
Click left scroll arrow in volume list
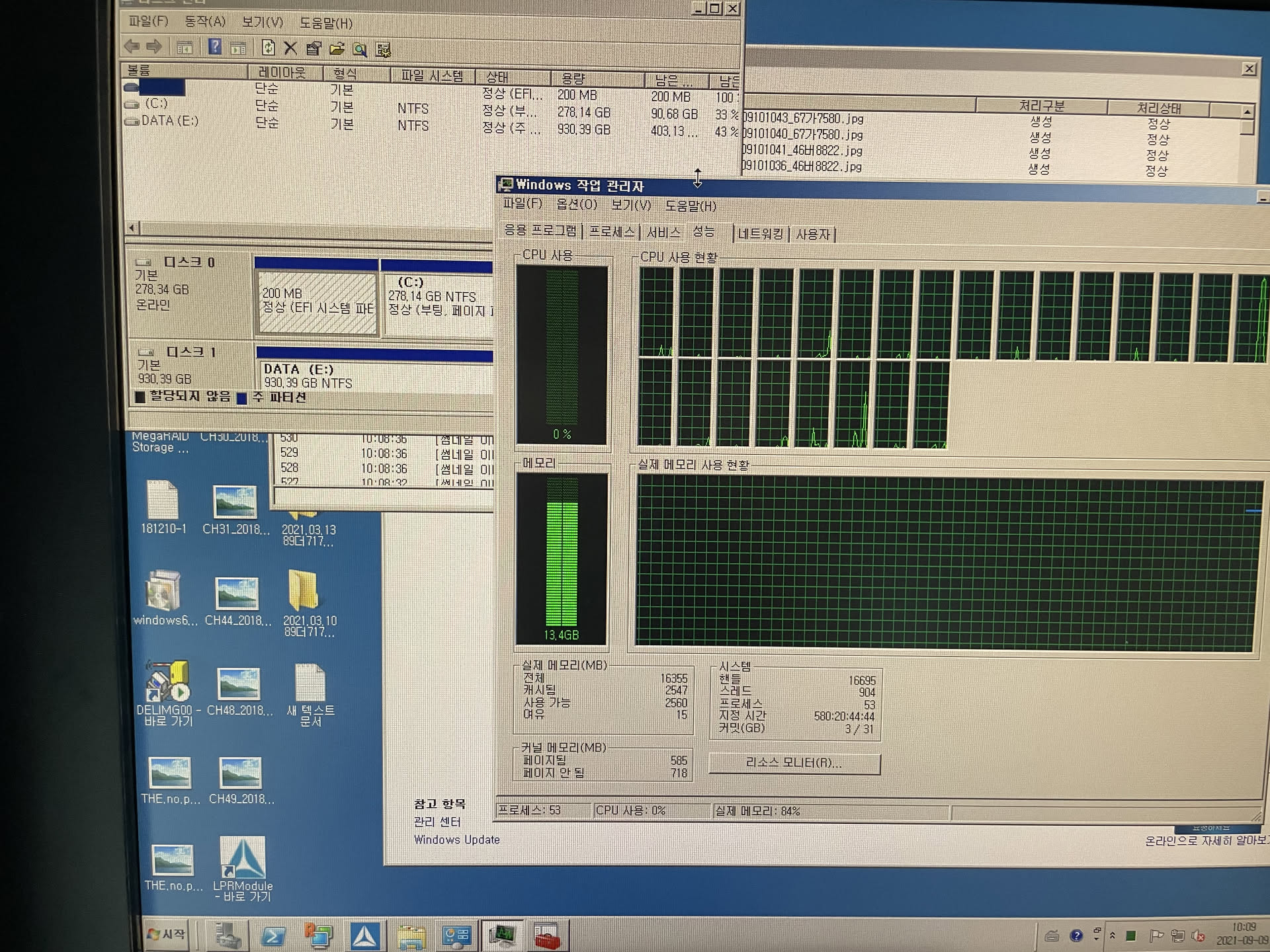click(132, 228)
